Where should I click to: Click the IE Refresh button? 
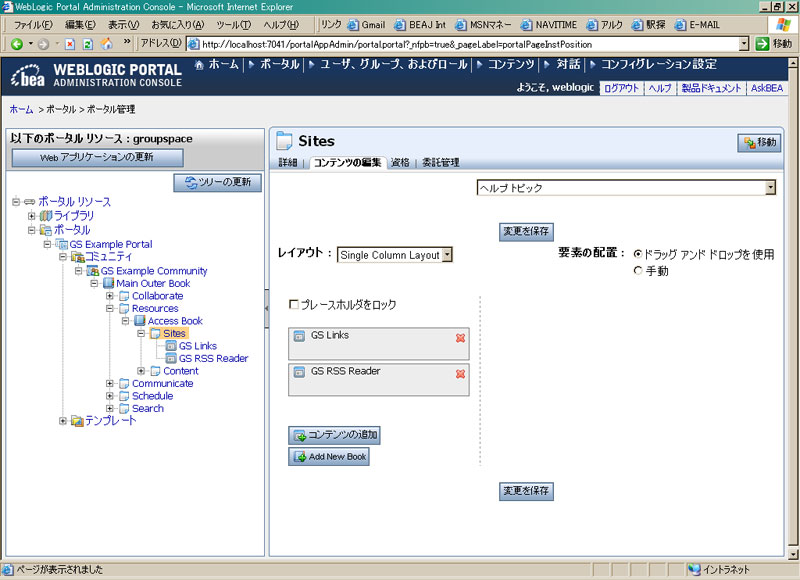pyautogui.click(x=88, y=44)
